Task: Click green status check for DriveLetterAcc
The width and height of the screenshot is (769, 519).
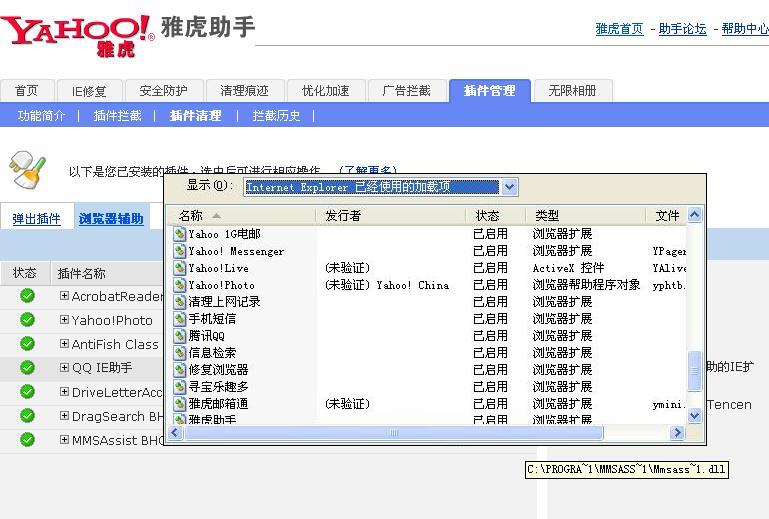Action: pyautogui.click(x=27, y=391)
